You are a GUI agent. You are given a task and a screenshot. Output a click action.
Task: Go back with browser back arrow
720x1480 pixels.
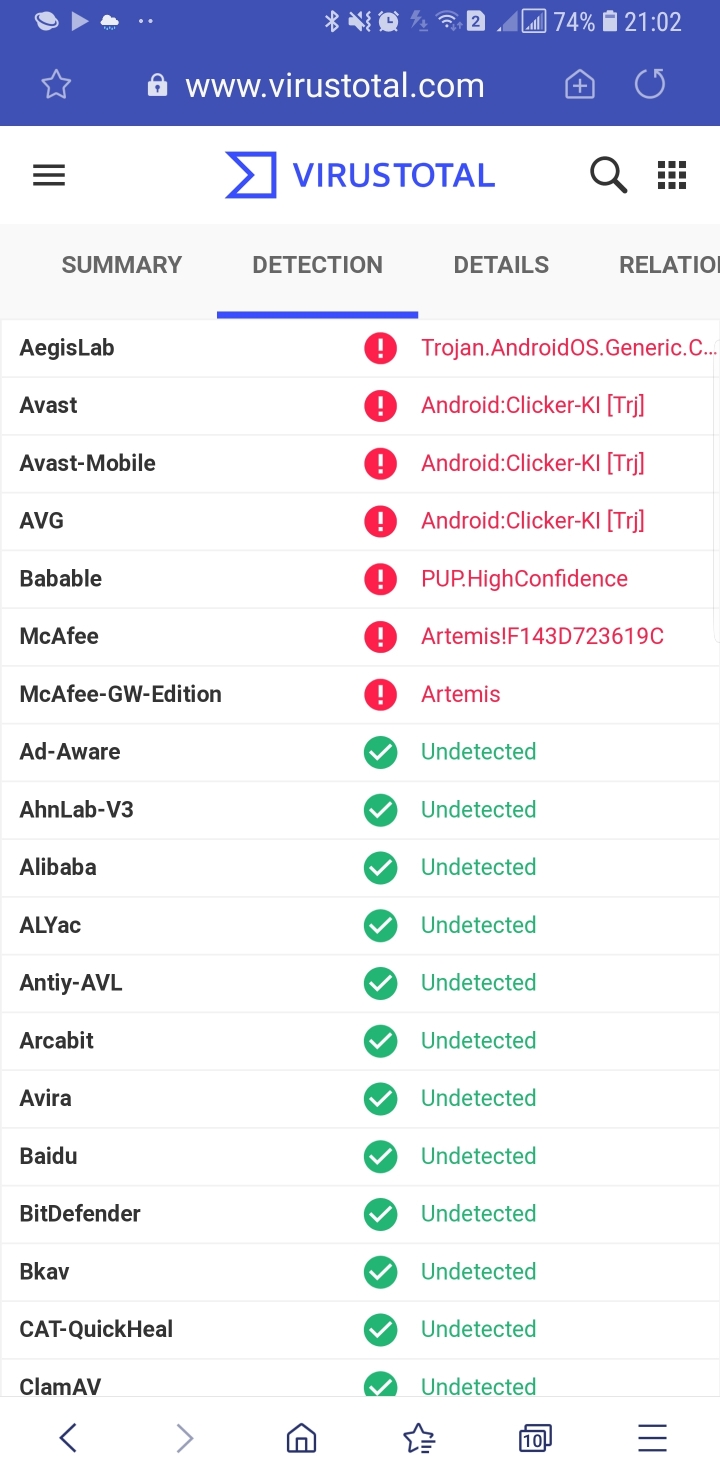68,1438
